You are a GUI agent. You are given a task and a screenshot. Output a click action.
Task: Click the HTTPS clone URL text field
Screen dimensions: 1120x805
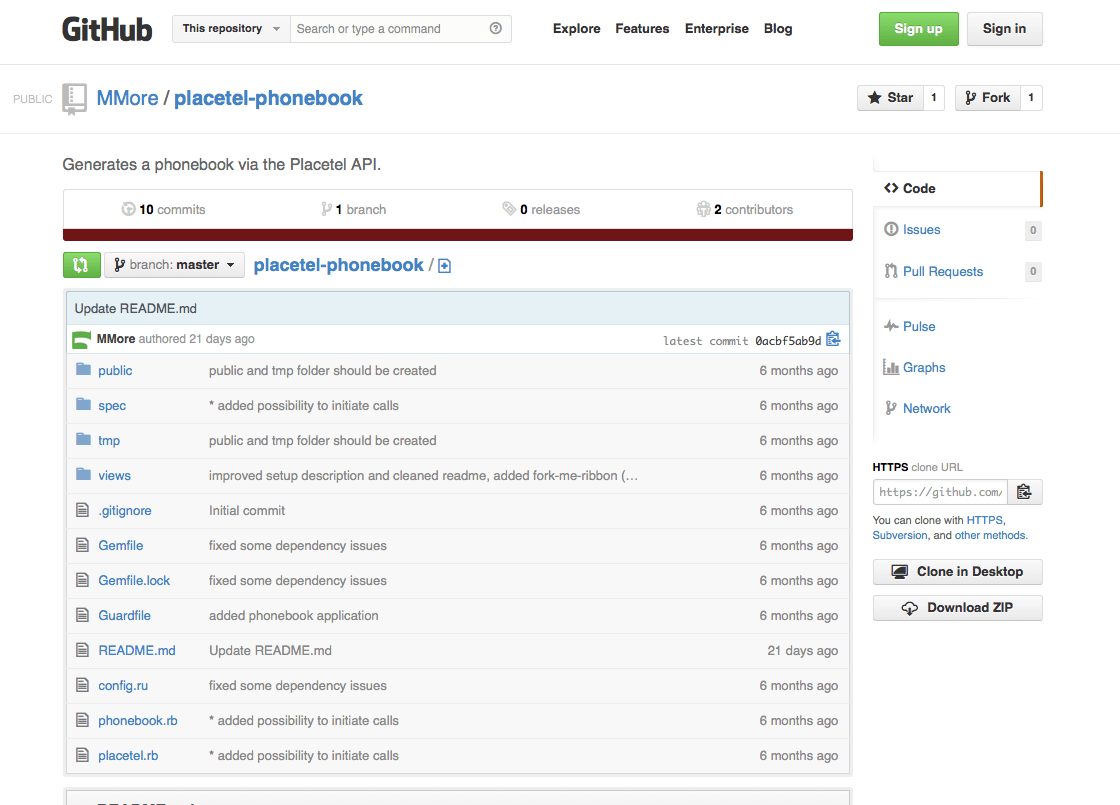(x=940, y=491)
